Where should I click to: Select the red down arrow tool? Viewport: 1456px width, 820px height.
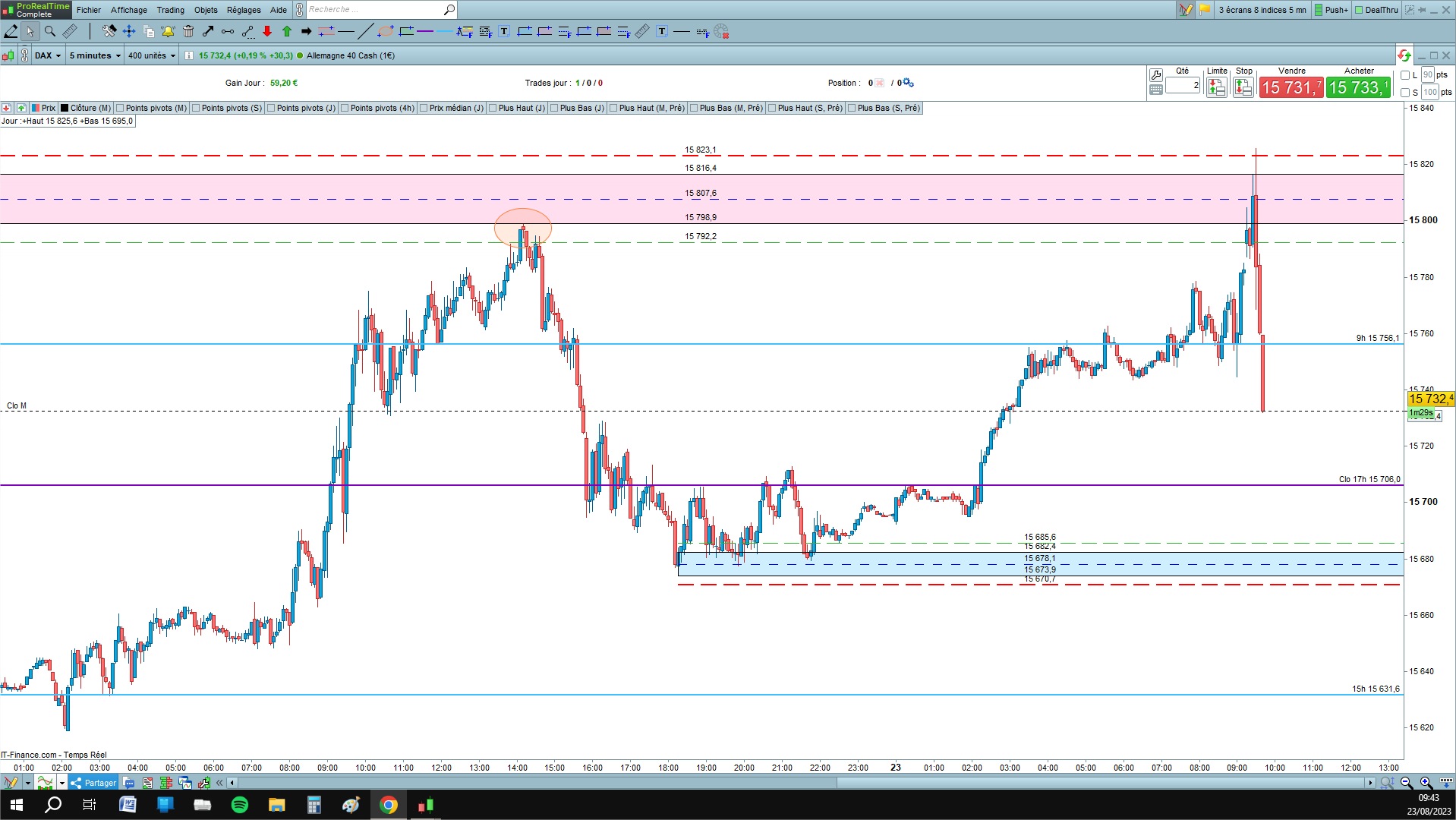pyautogui.click(x=267, y=31)
